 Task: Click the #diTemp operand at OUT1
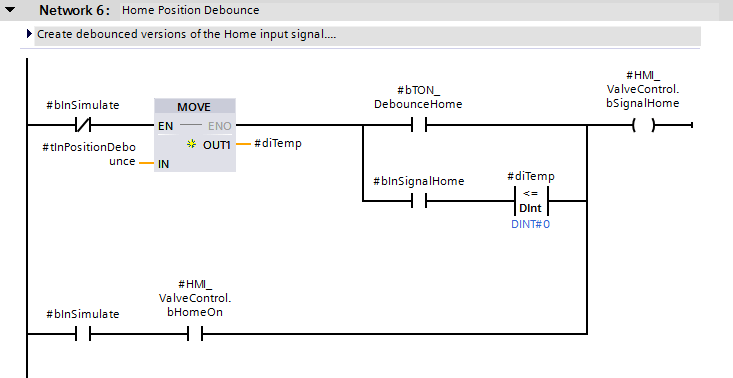click(278, 143)
